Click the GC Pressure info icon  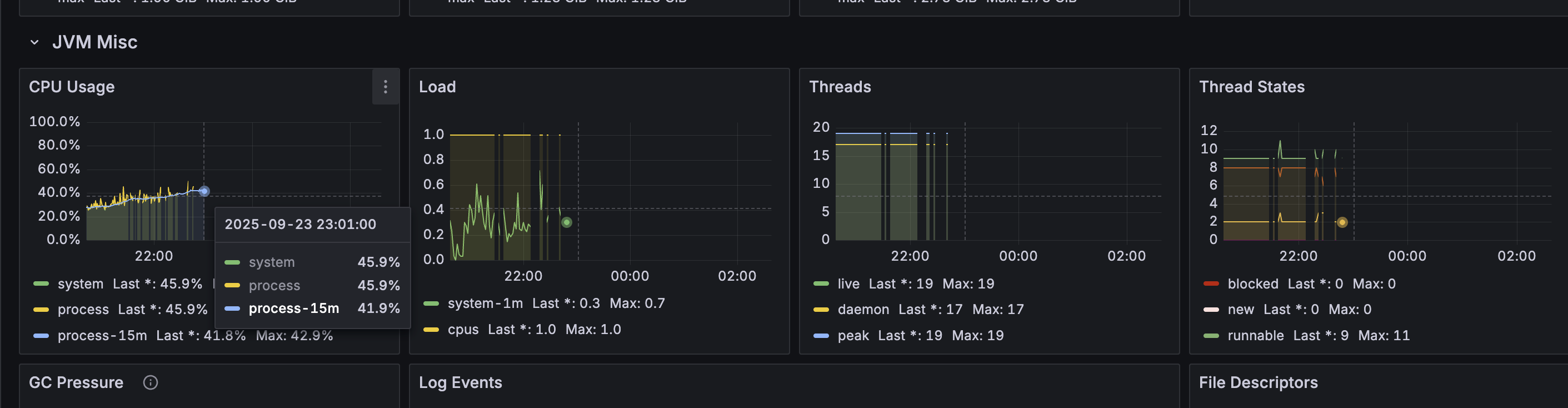(151, 382)
